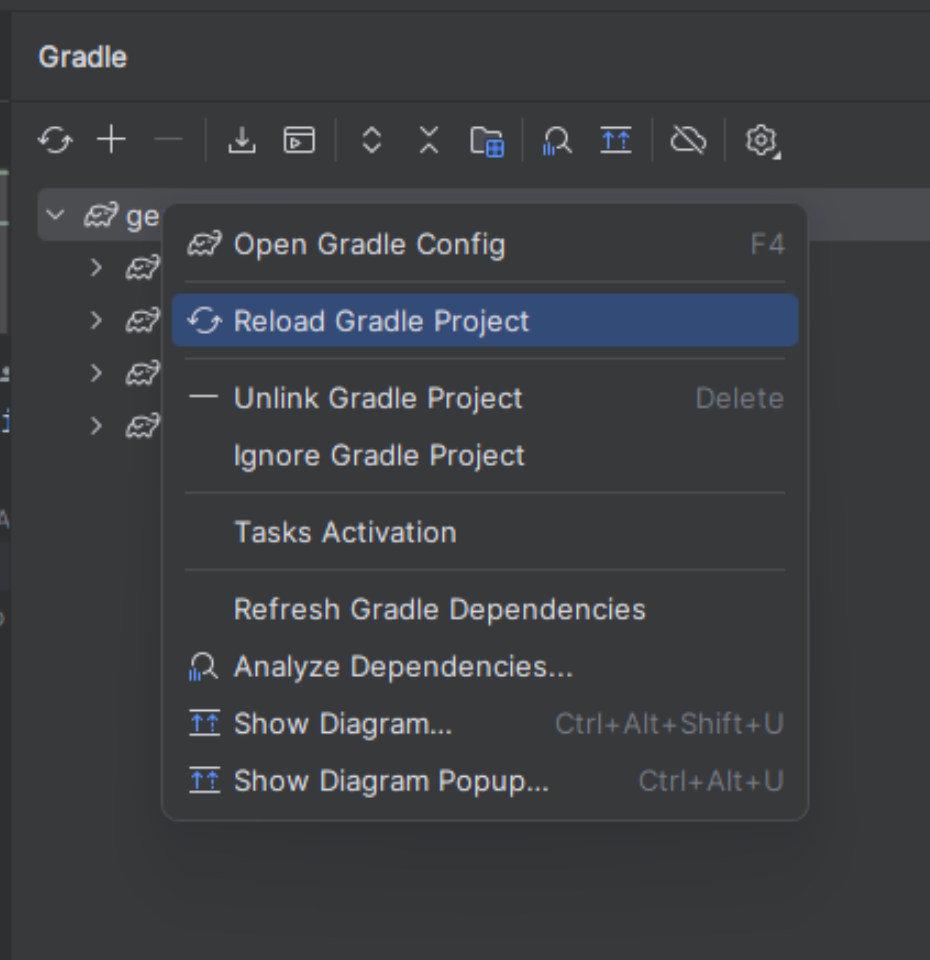Click Collapse All toolbar icon

[429, 141]
